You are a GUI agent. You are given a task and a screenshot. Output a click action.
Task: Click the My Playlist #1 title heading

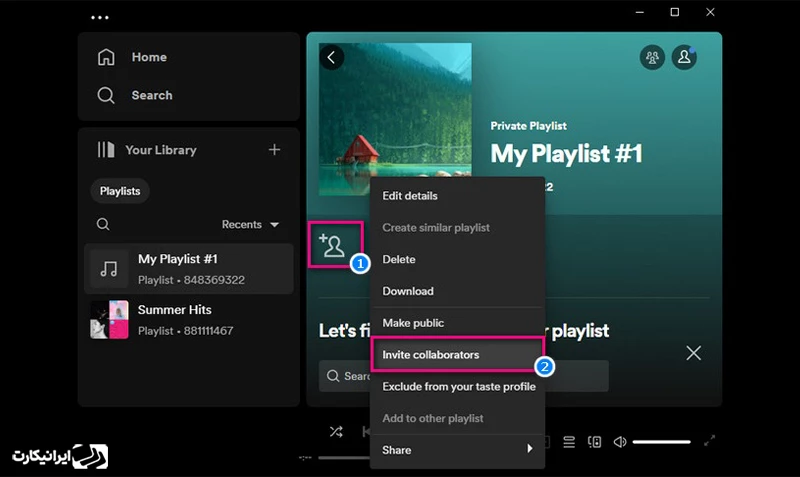[x=566, y=154]
